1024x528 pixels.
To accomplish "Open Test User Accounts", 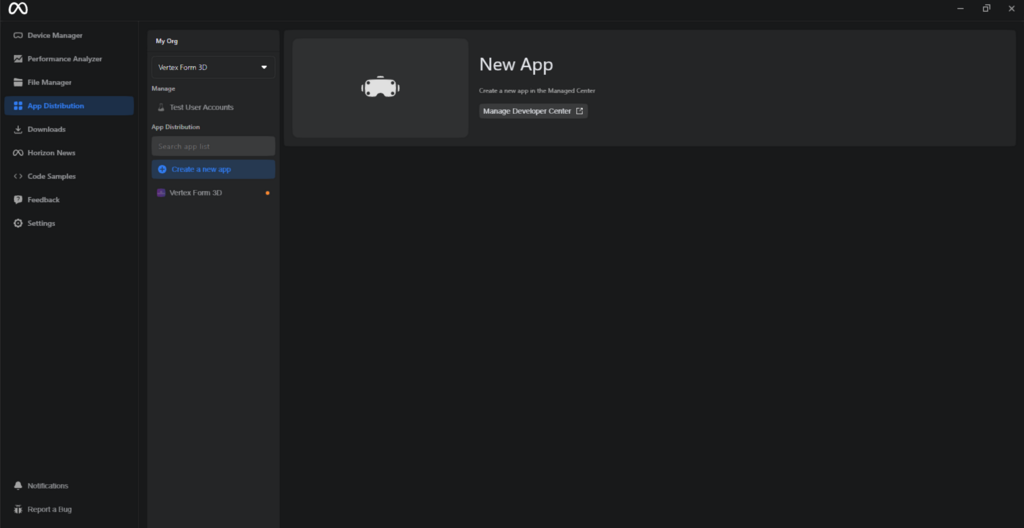I will 201,107.
